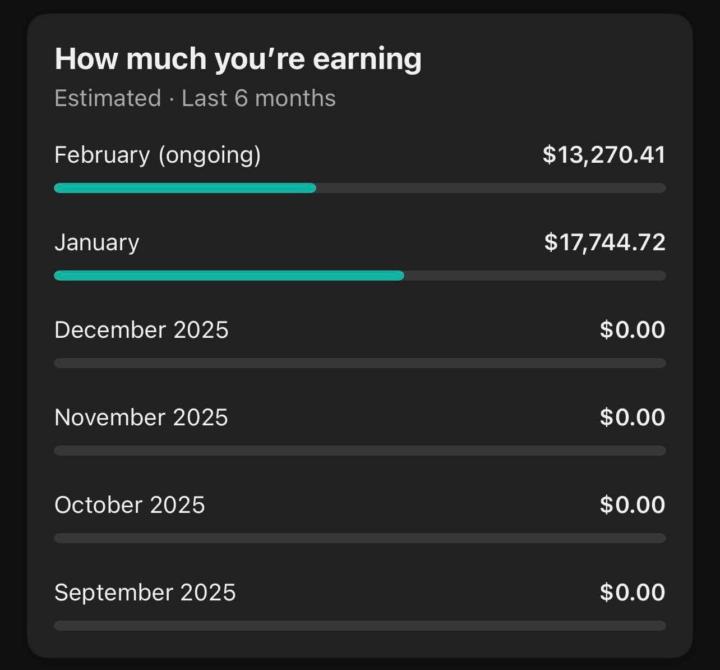Click the November 2025 $0.00 amount
This screenshot has width=720, height=670.
632,417
